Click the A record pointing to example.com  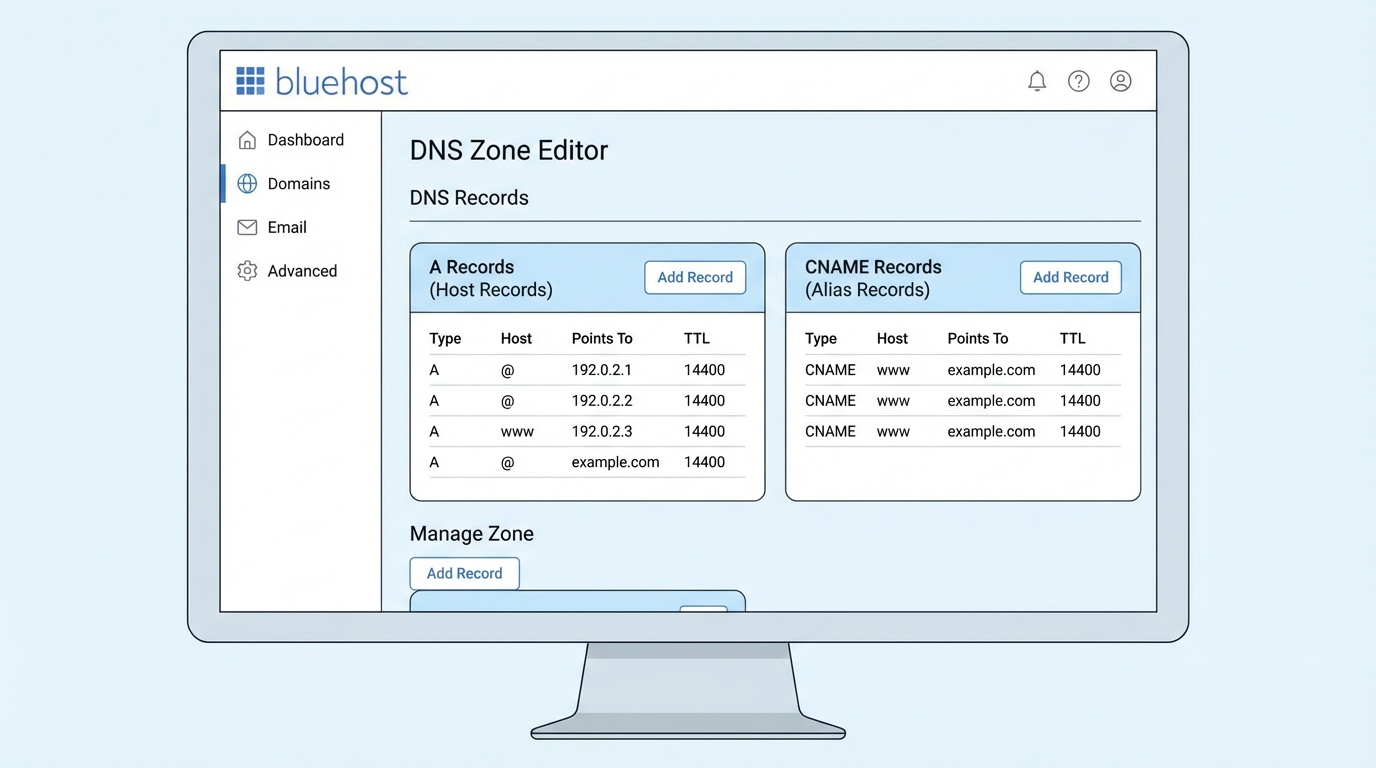click(585, 462)
